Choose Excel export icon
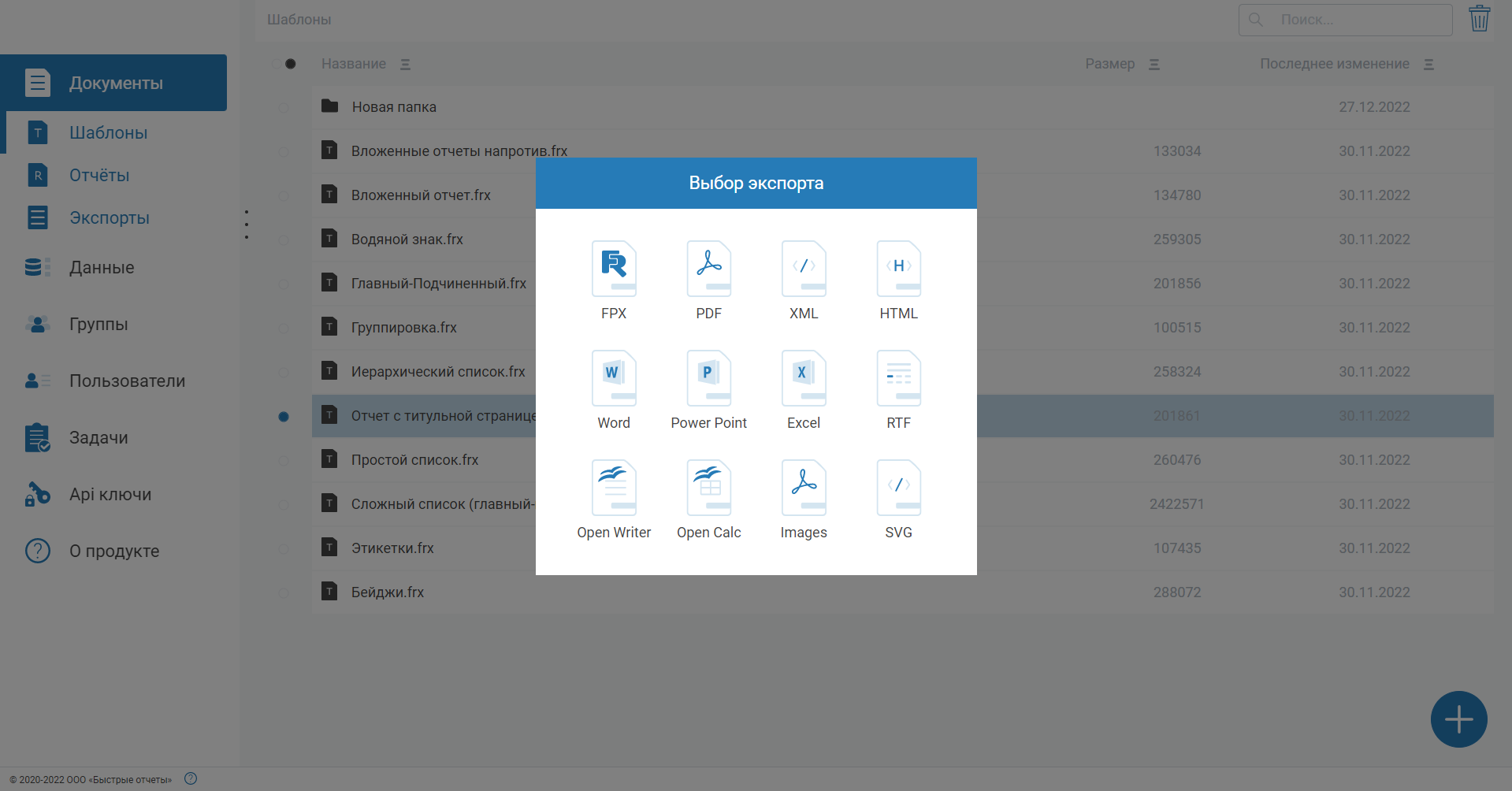1512x791 pixels. coord(804,378)
